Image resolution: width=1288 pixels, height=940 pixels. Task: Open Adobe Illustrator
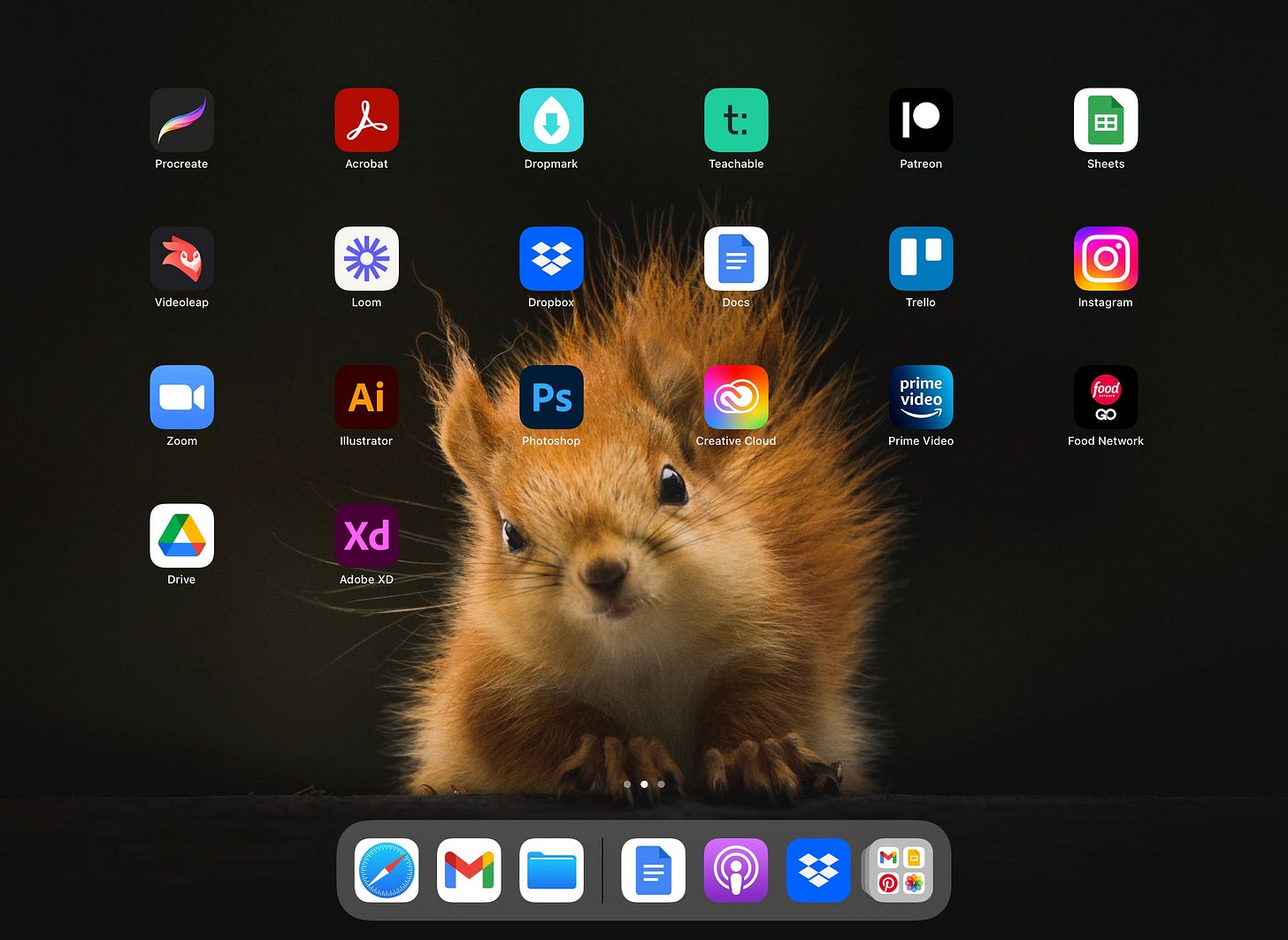click(366, 398)
